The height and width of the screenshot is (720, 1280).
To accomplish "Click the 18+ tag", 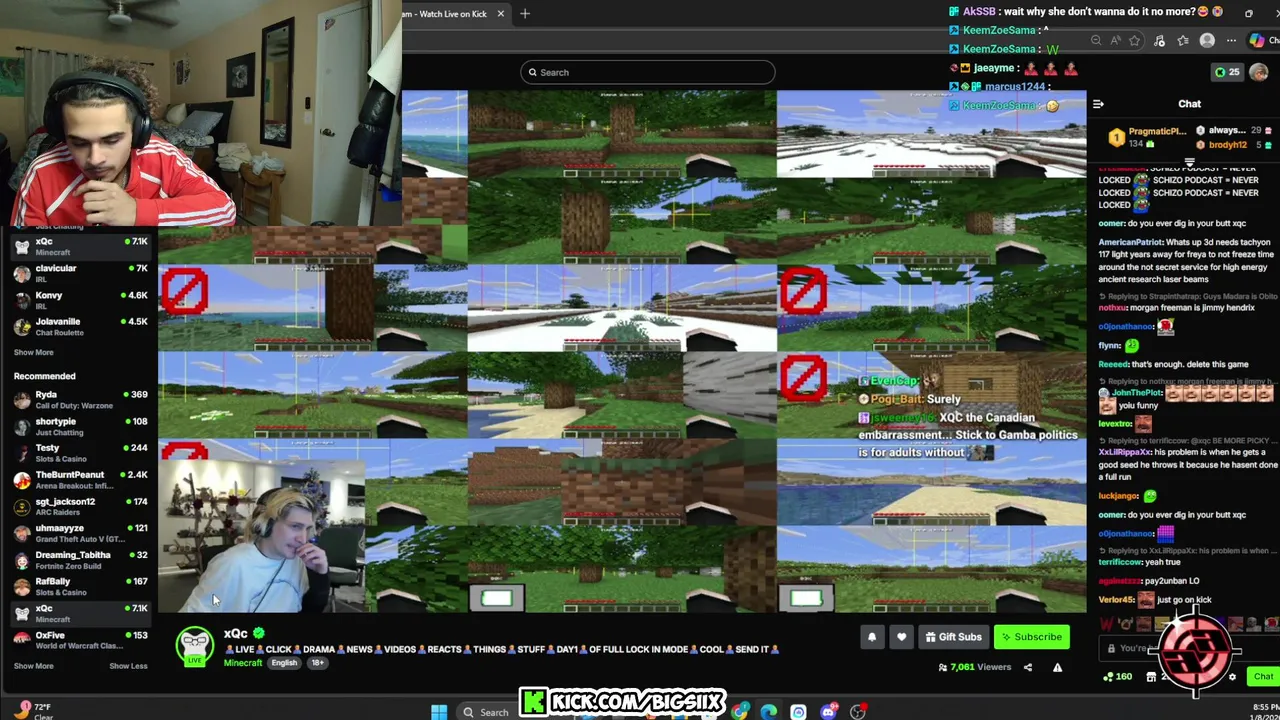I will (x=317, y=663).
